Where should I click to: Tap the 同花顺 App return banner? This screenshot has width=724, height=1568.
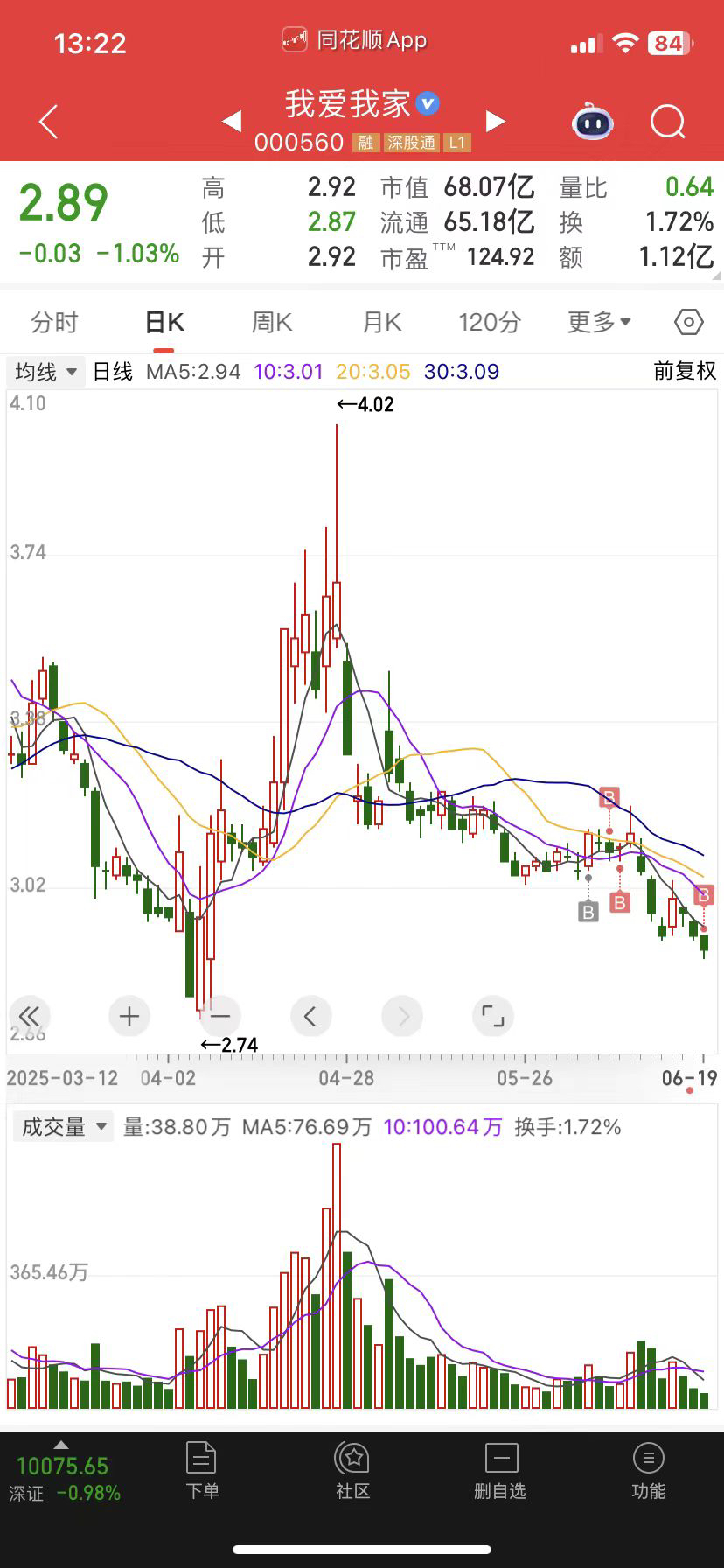(354, 40)
